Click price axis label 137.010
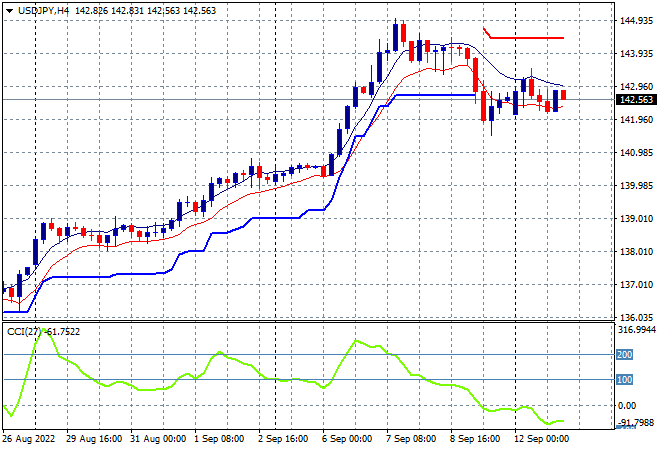 click(x=636, y=285)
